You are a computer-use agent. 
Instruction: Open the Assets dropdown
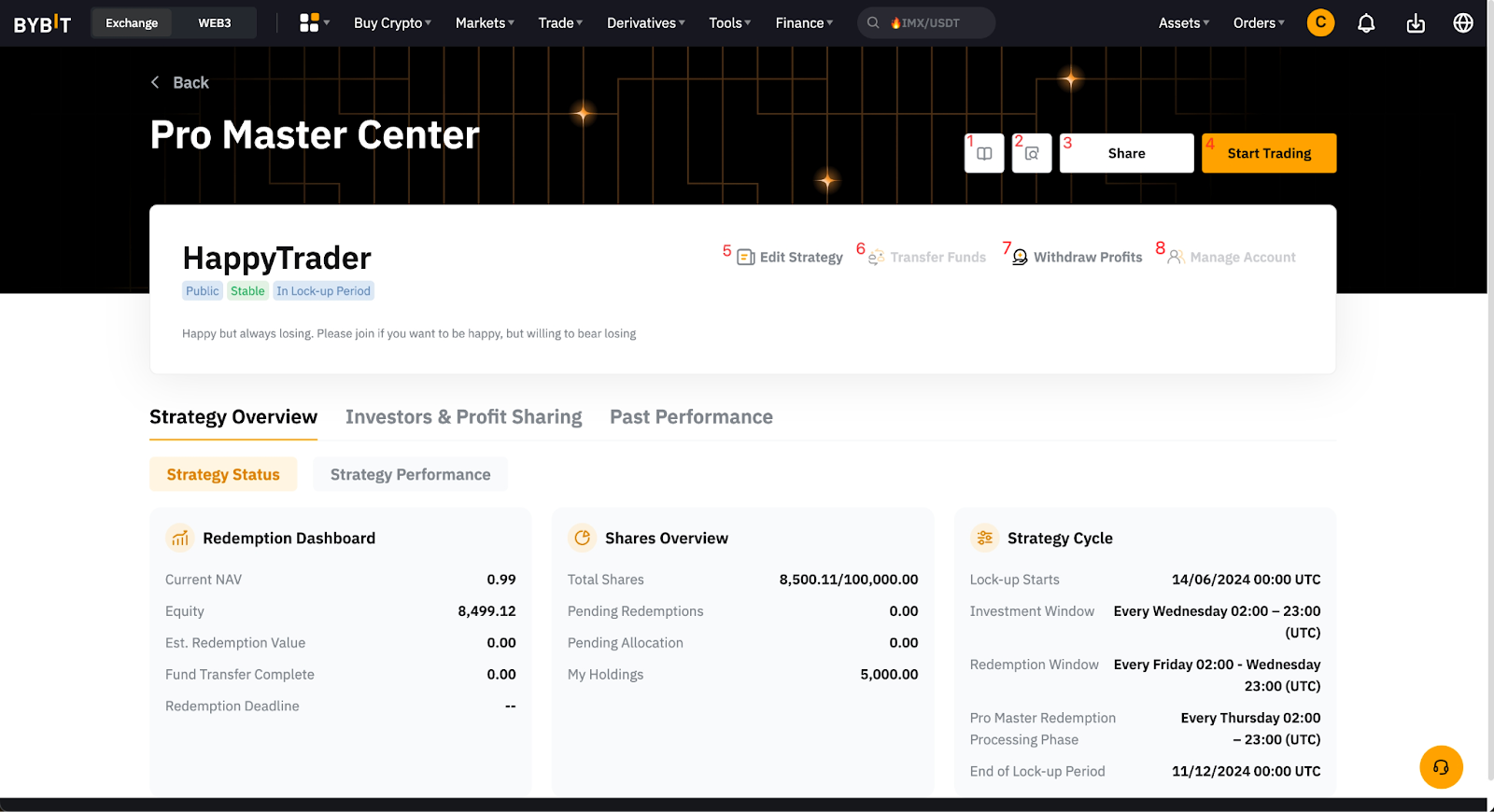(1183, 23)
